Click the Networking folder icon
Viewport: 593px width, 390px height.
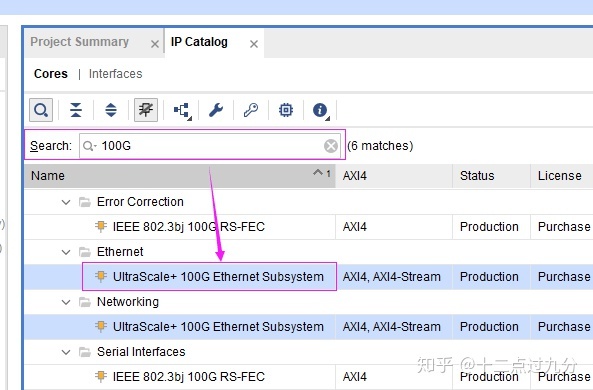tap(85, 302)
